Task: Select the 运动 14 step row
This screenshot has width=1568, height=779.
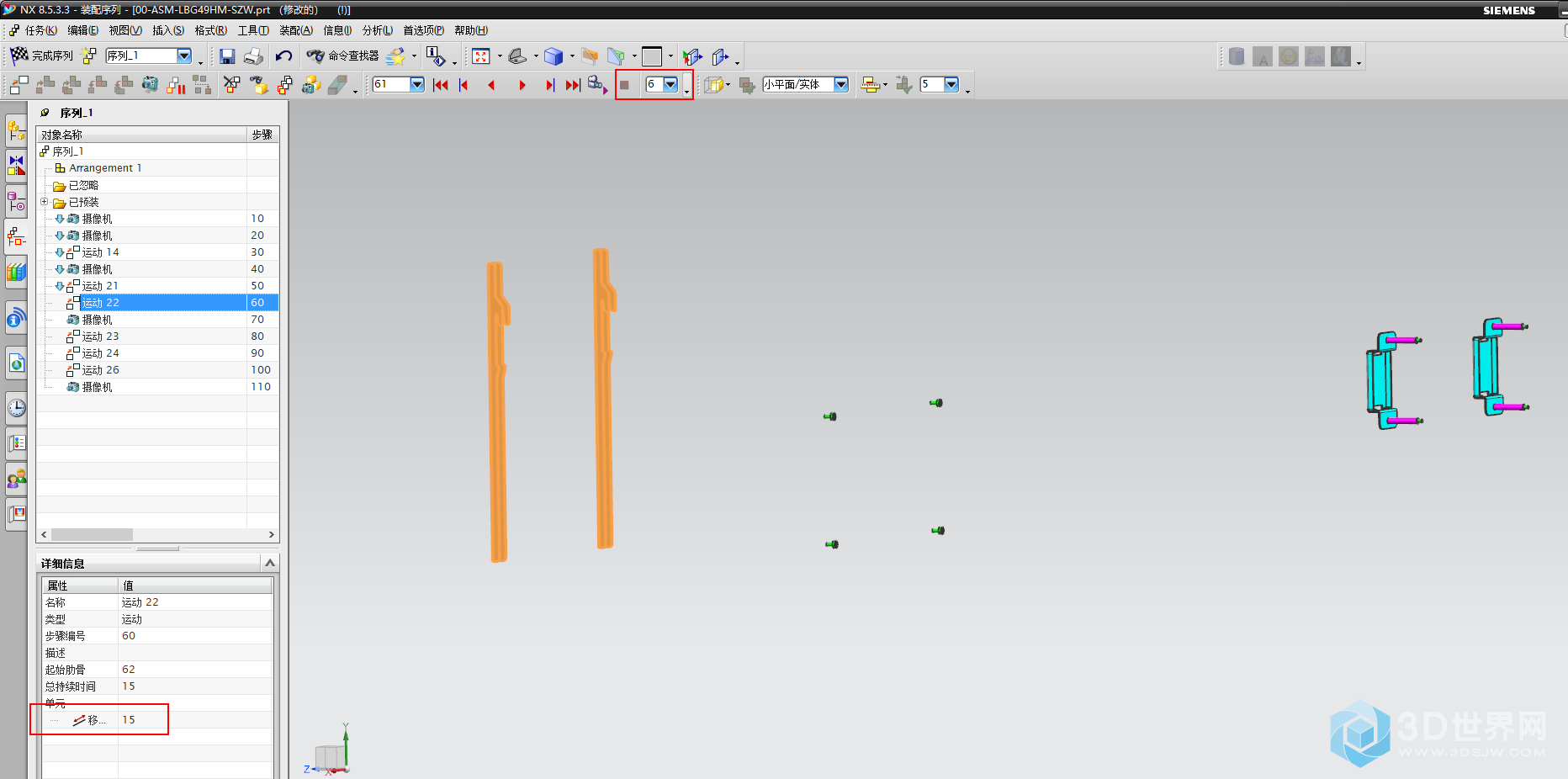Action: click(x=158, y=252)
